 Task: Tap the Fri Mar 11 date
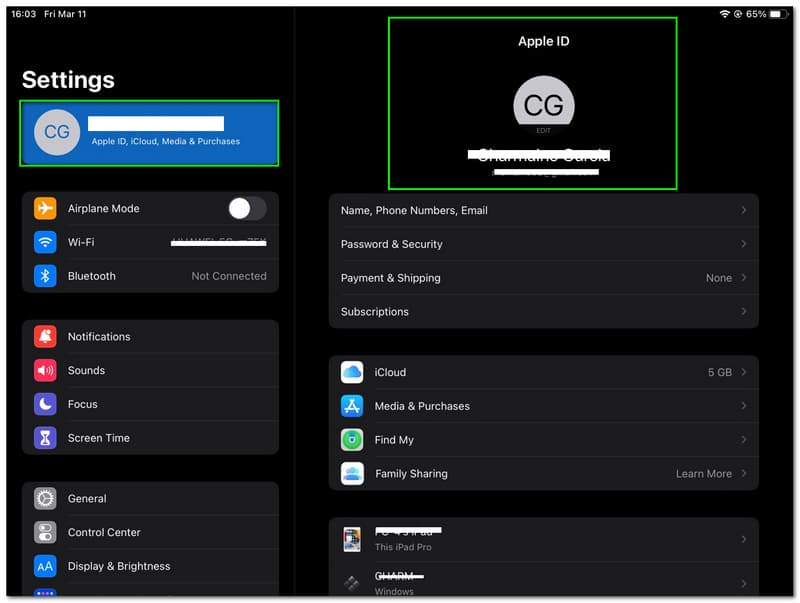coord(65,14)
